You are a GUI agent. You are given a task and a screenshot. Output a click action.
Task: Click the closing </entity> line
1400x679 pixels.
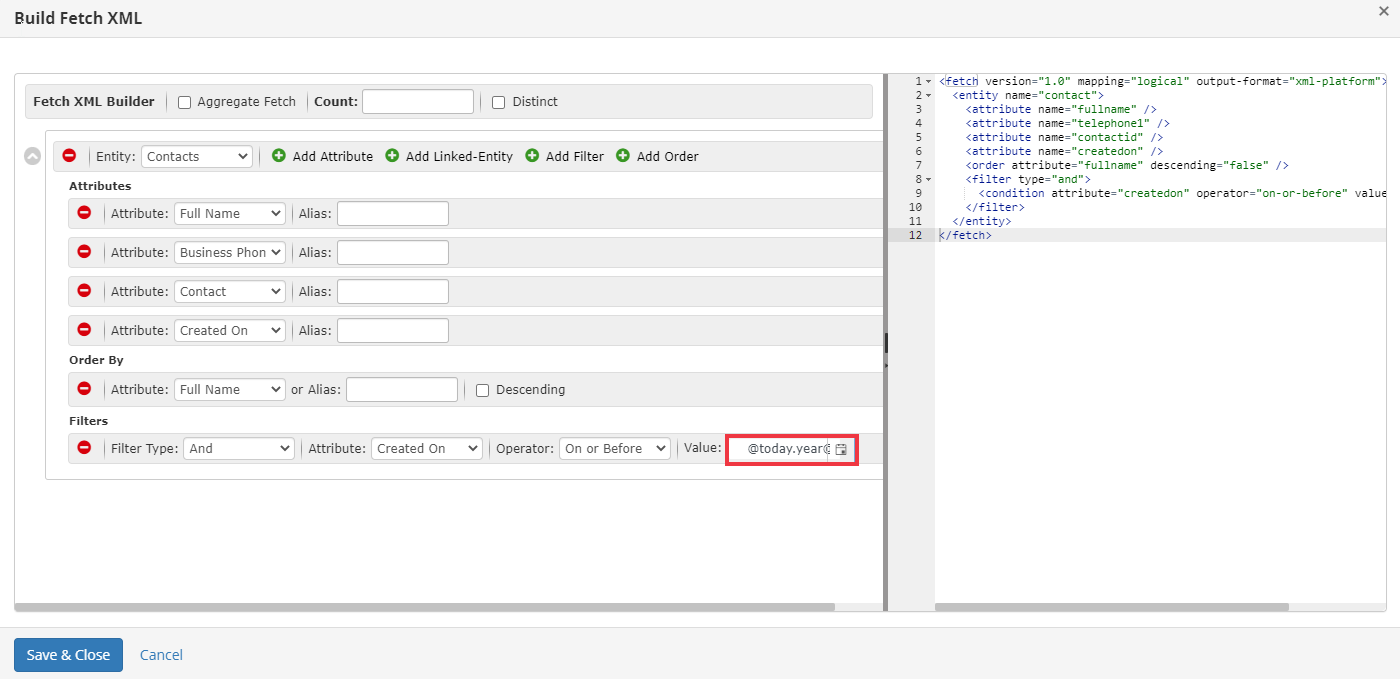coord(982,221)
